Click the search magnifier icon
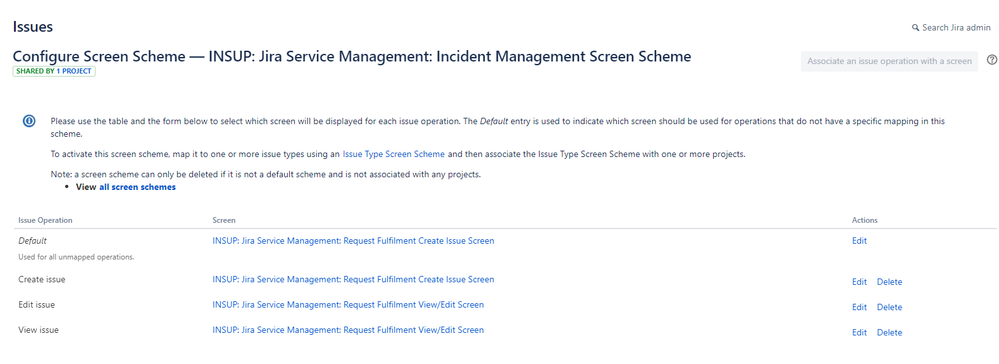999x364 pixels. tap(916, 28)
